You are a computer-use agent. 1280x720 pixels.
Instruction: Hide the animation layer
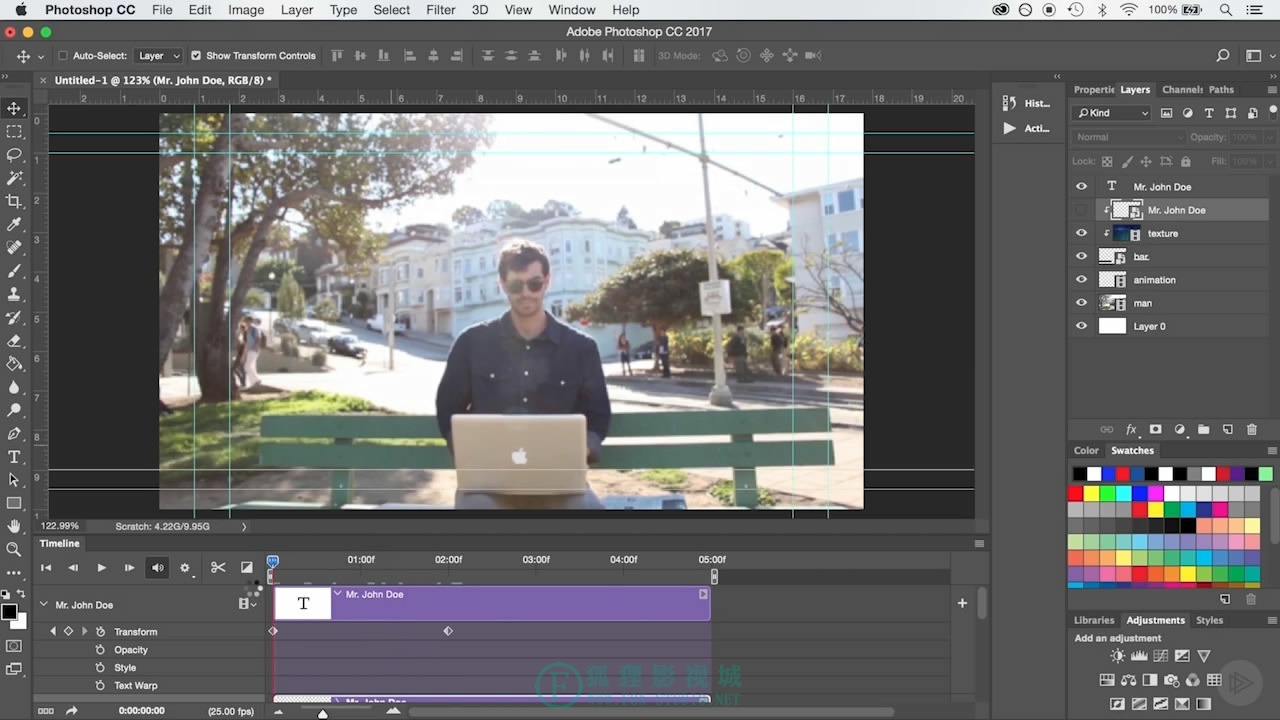[x=1081, y=280]
